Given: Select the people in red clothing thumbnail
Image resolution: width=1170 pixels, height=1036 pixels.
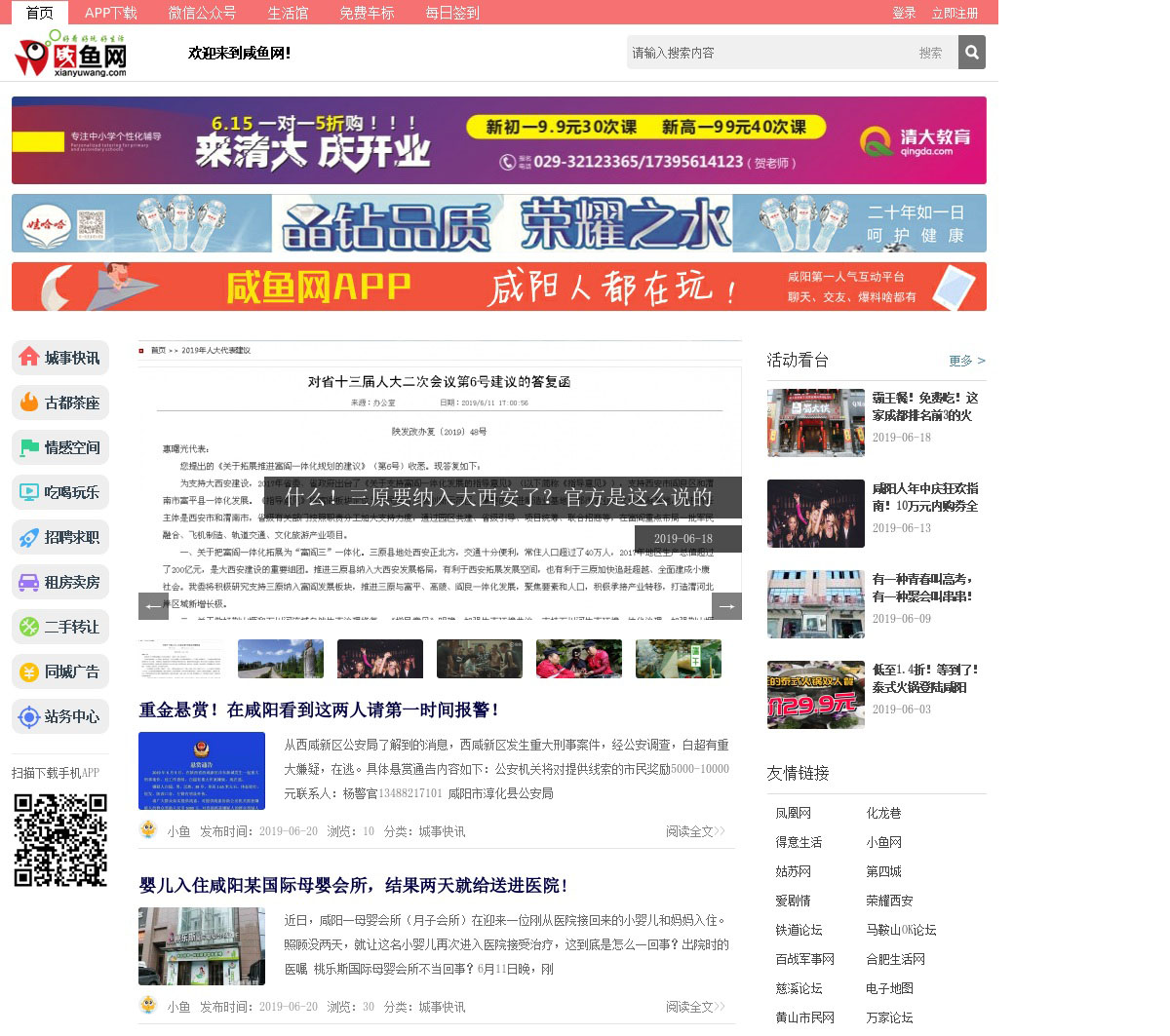Looking at the screenshot, I should tap(579, 659).
